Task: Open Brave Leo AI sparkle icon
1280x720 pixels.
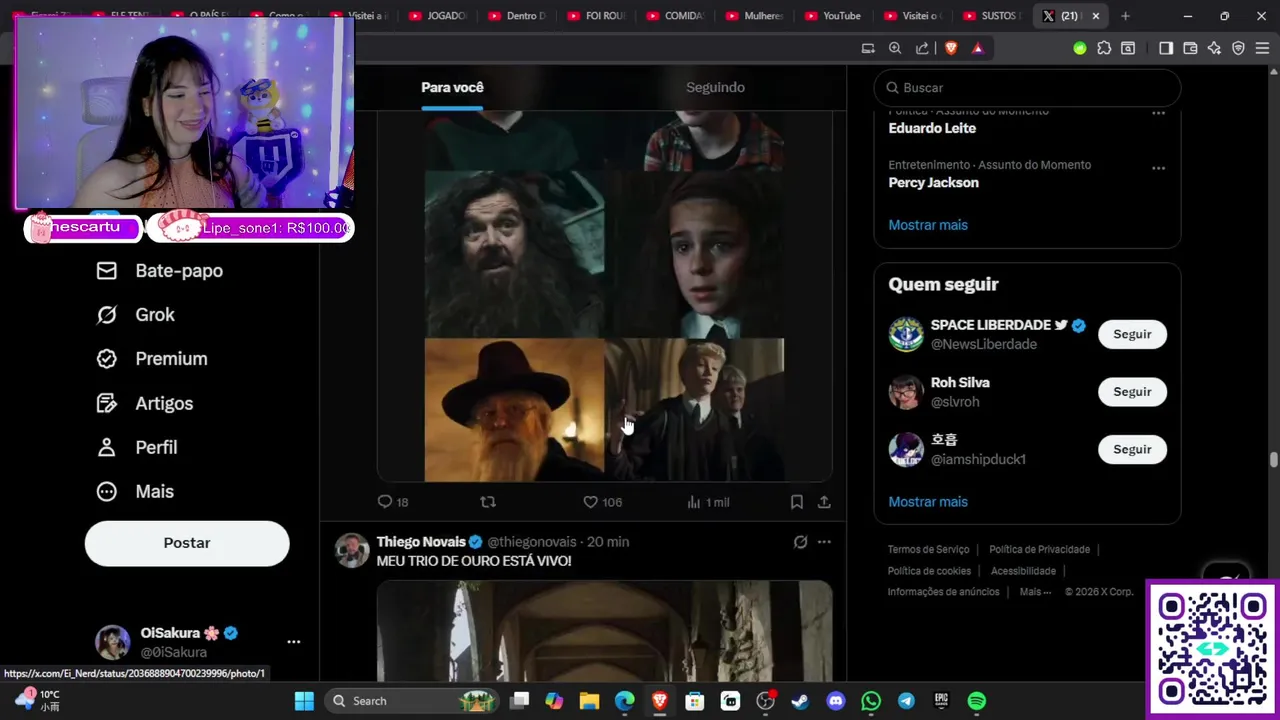Action: tap(1214, 48)
